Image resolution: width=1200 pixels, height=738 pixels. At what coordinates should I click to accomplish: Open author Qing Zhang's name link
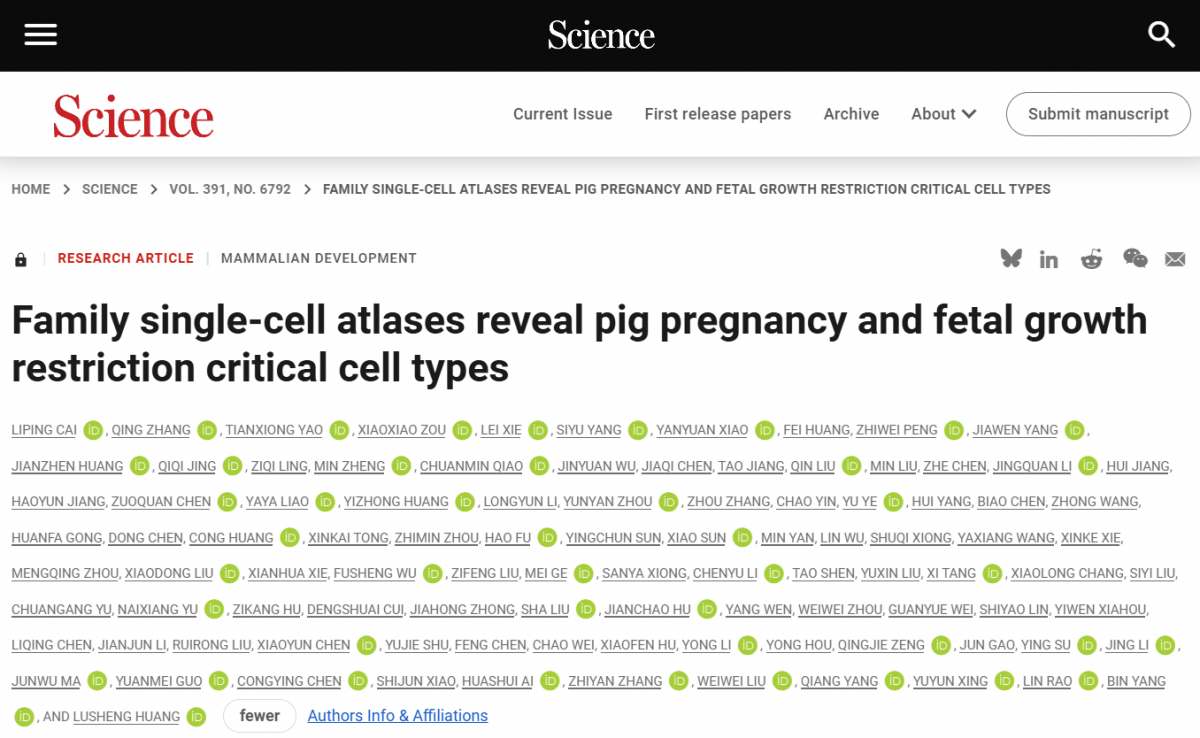(x=151, y=430)
